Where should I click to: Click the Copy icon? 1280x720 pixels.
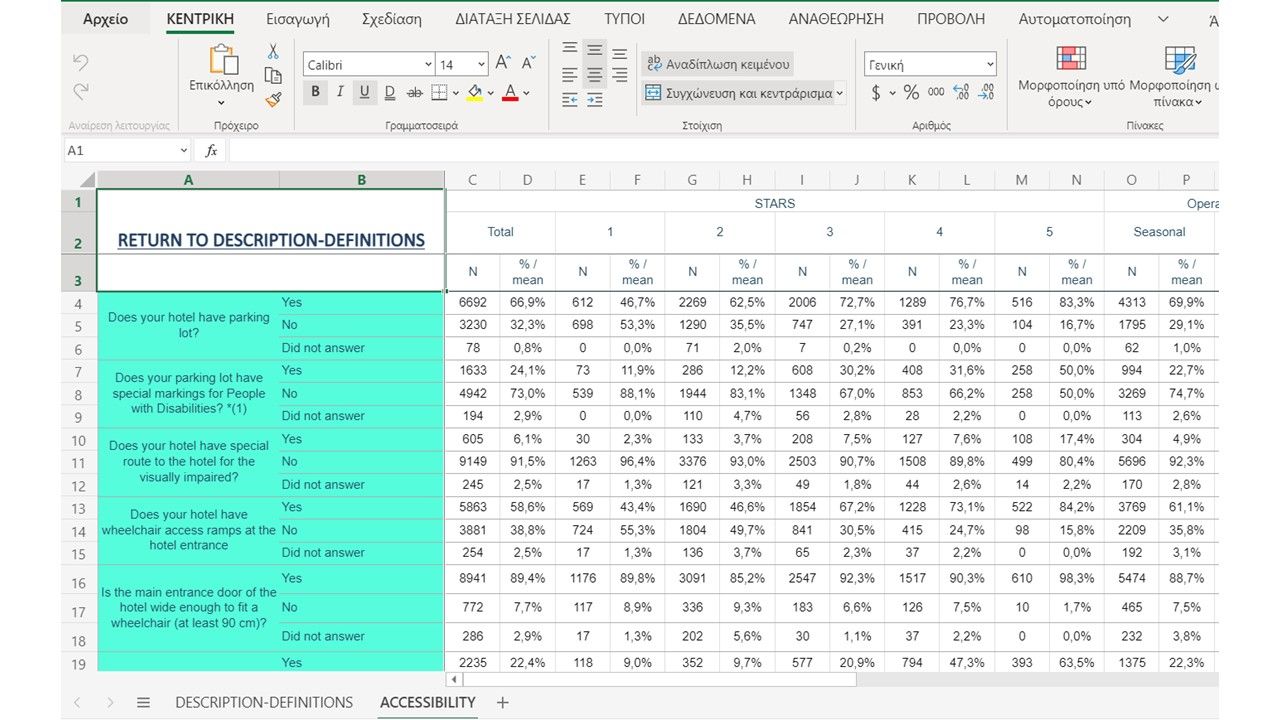pos(273,76)
